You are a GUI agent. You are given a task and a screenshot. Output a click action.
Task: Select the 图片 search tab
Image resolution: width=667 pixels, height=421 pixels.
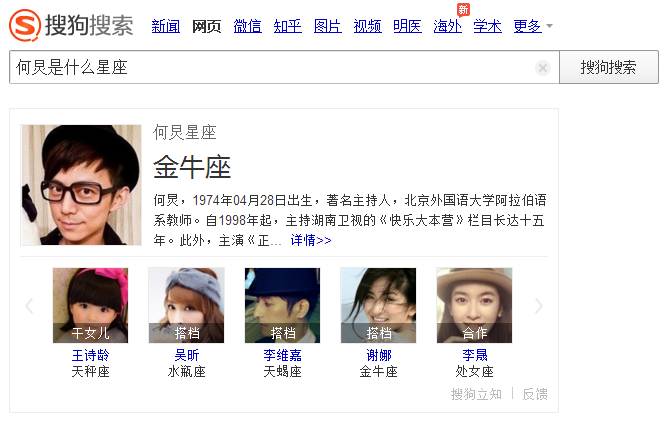328,26
